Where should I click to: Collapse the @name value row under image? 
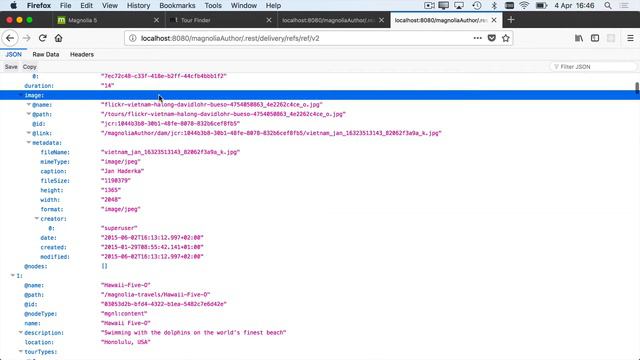(x=29, y=104)
